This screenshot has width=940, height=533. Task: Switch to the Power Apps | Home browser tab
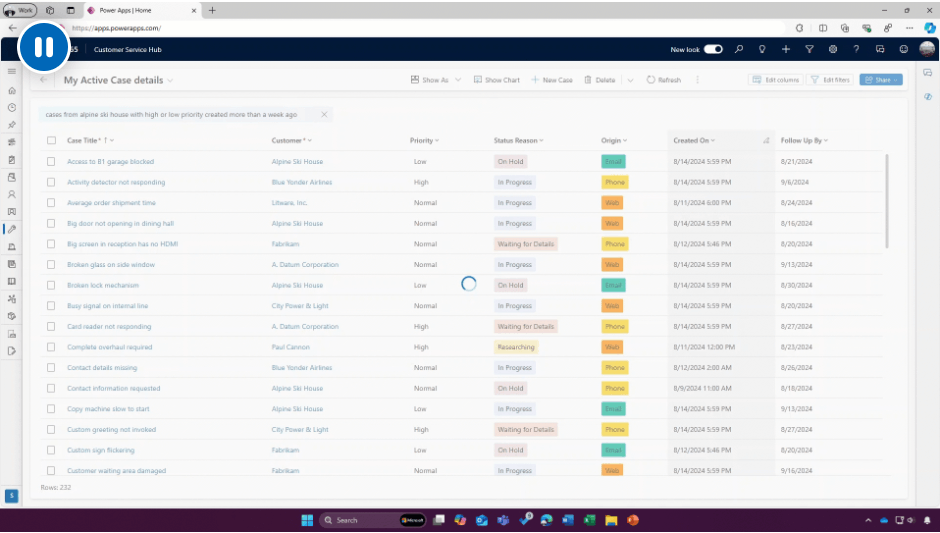(141, 10)
